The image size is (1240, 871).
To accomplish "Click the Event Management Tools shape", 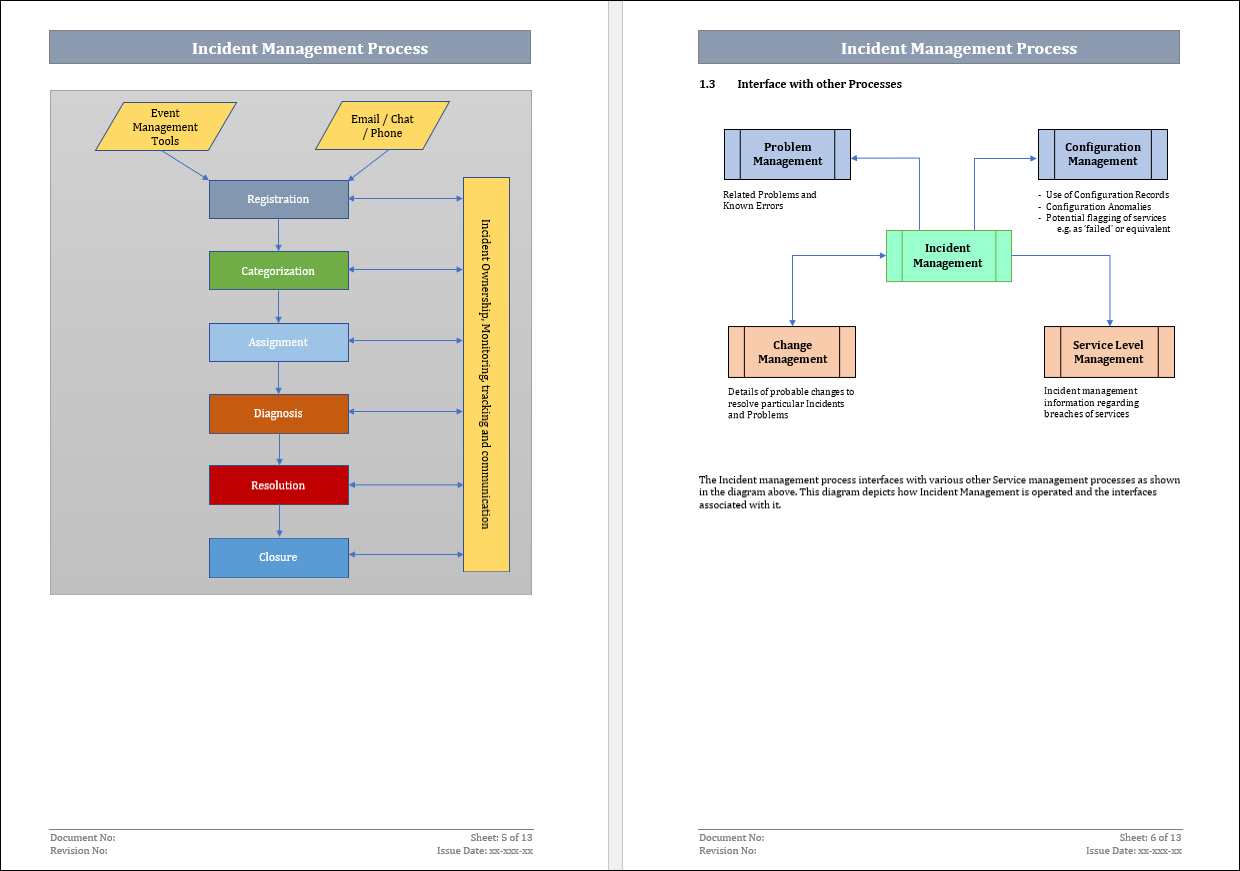I will click(x=166, y=127).
